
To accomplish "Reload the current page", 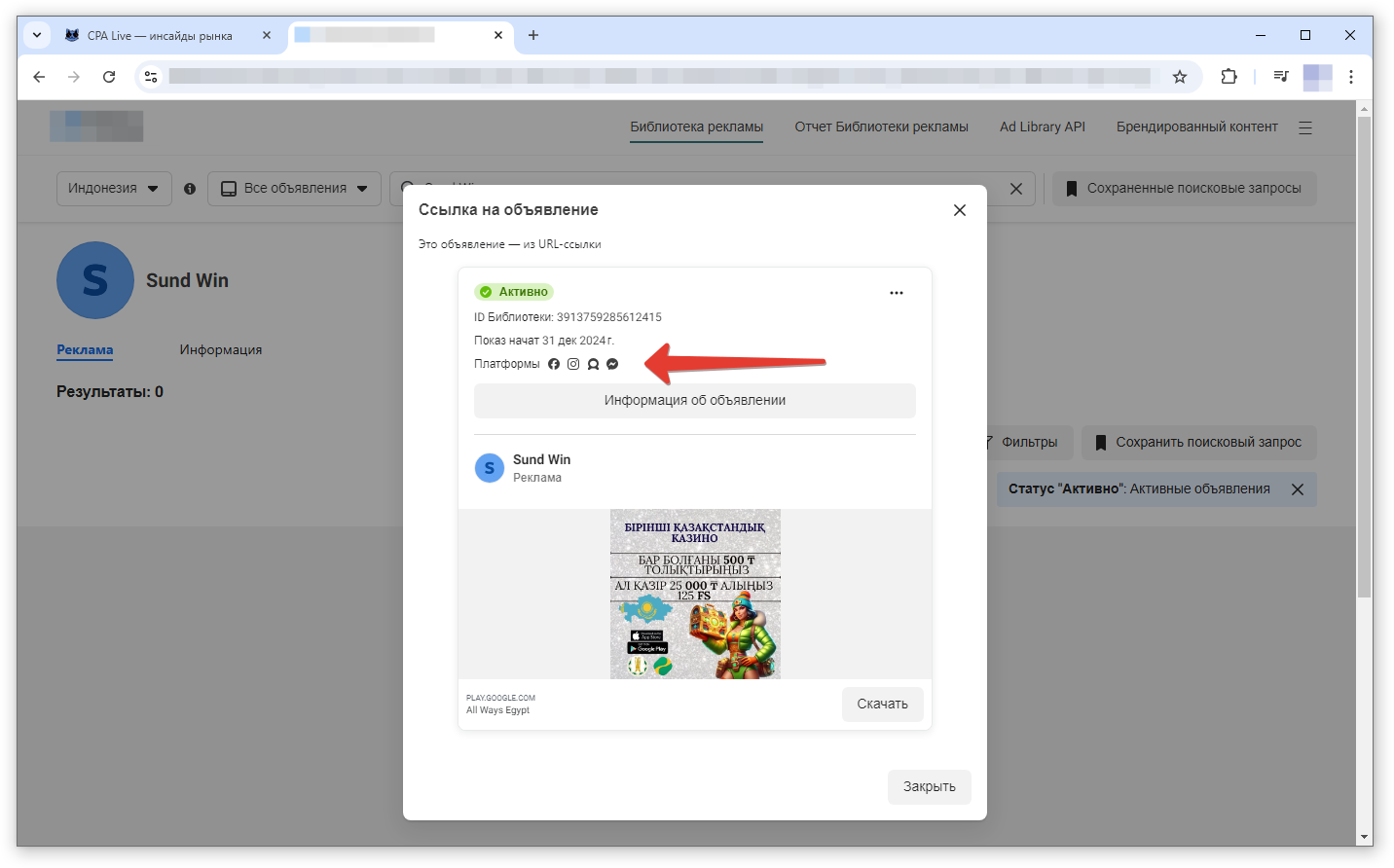I will click(x=109, y=77).
